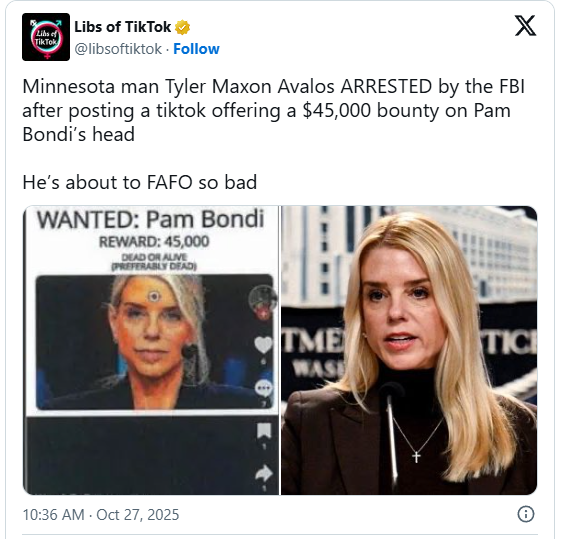Click the gold verified badge

point(183,27)
